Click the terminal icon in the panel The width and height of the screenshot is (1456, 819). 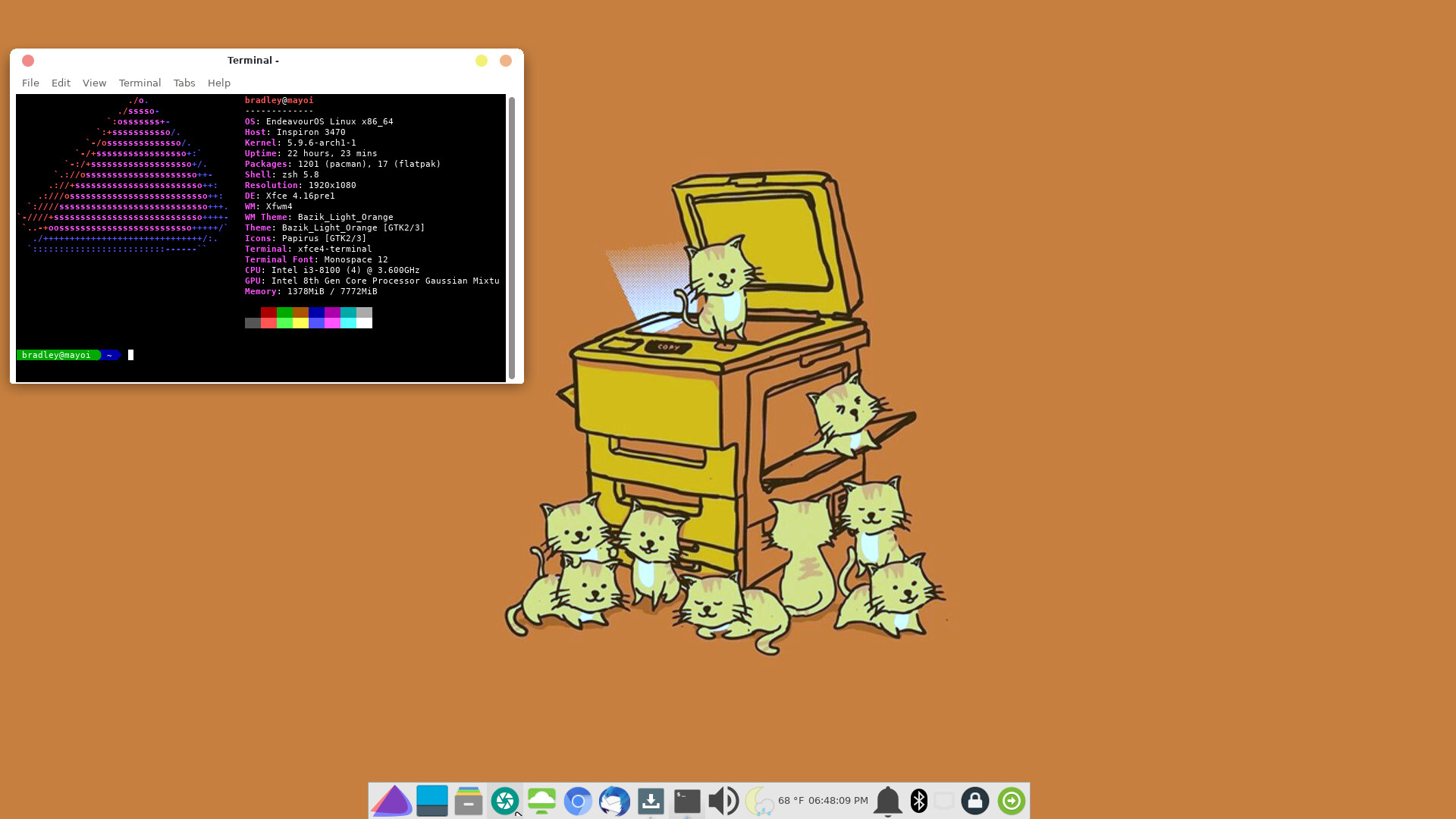687,801
